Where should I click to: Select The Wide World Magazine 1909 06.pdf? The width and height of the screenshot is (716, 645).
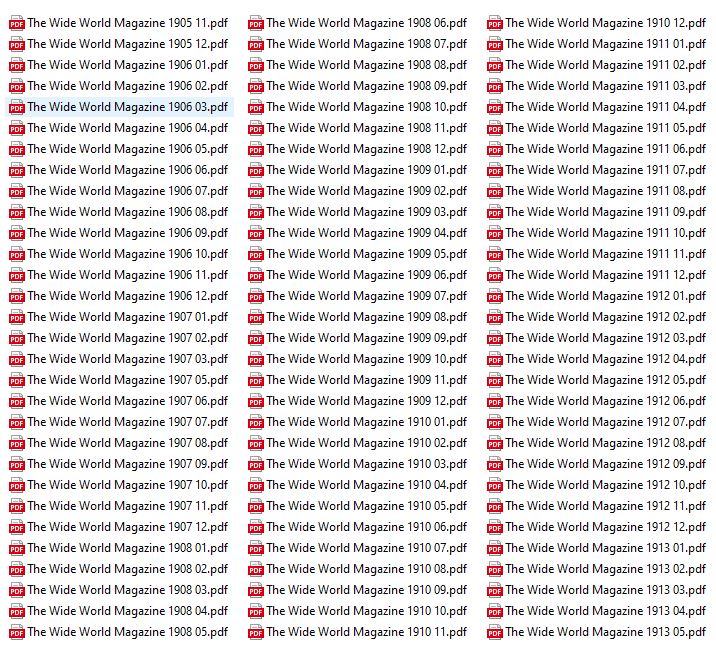coord(366,274)
